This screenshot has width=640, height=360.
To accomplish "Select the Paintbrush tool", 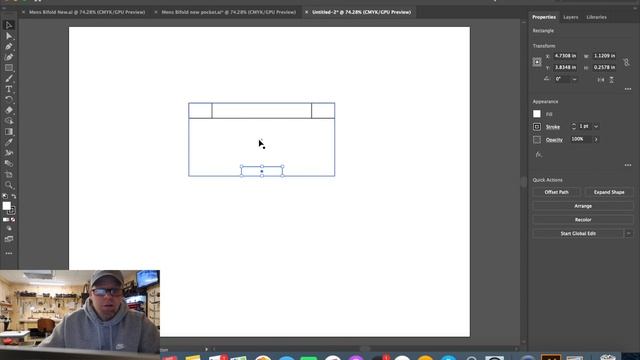I will [x=9, y=78].
